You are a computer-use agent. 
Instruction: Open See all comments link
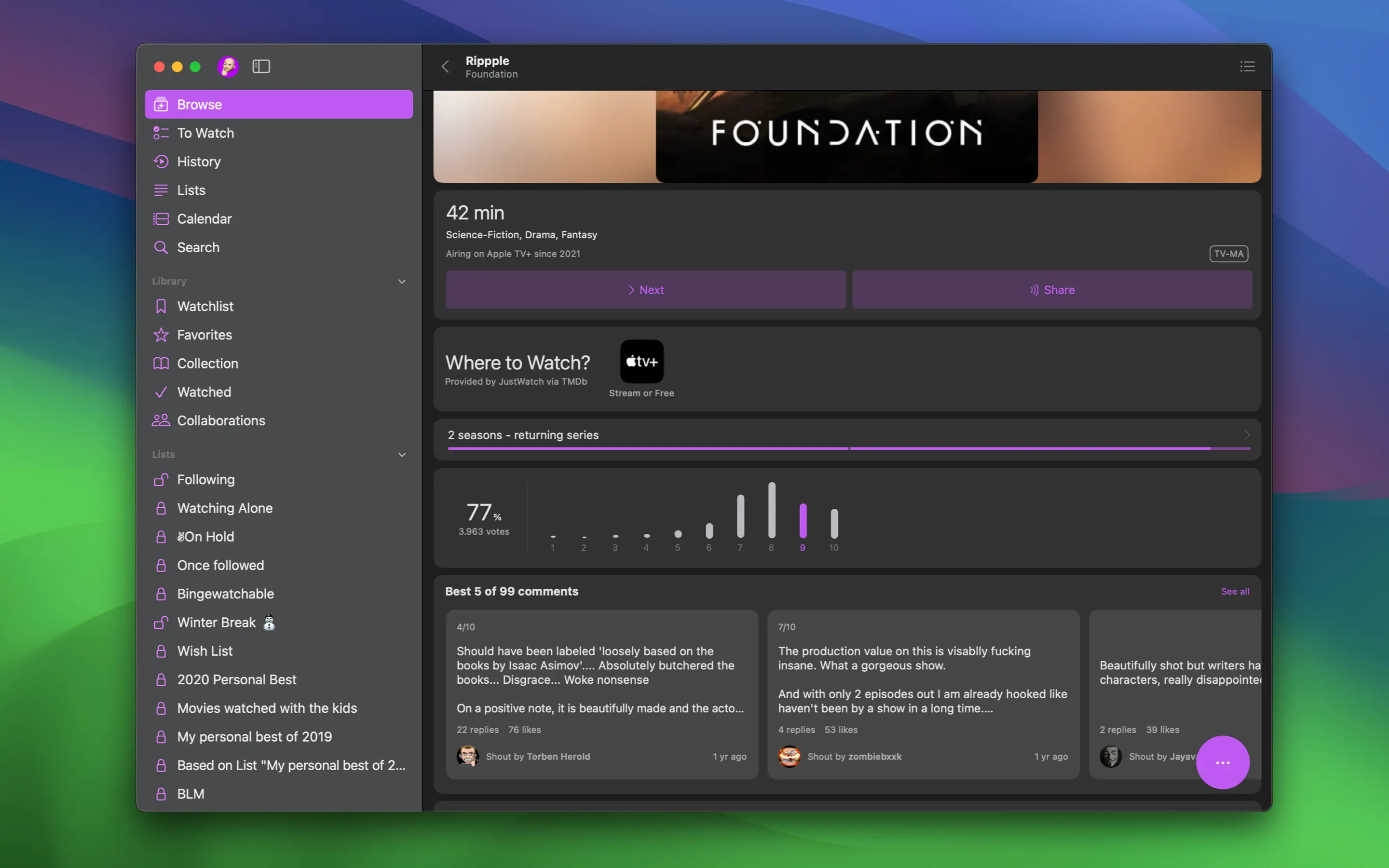[1235, 591]
